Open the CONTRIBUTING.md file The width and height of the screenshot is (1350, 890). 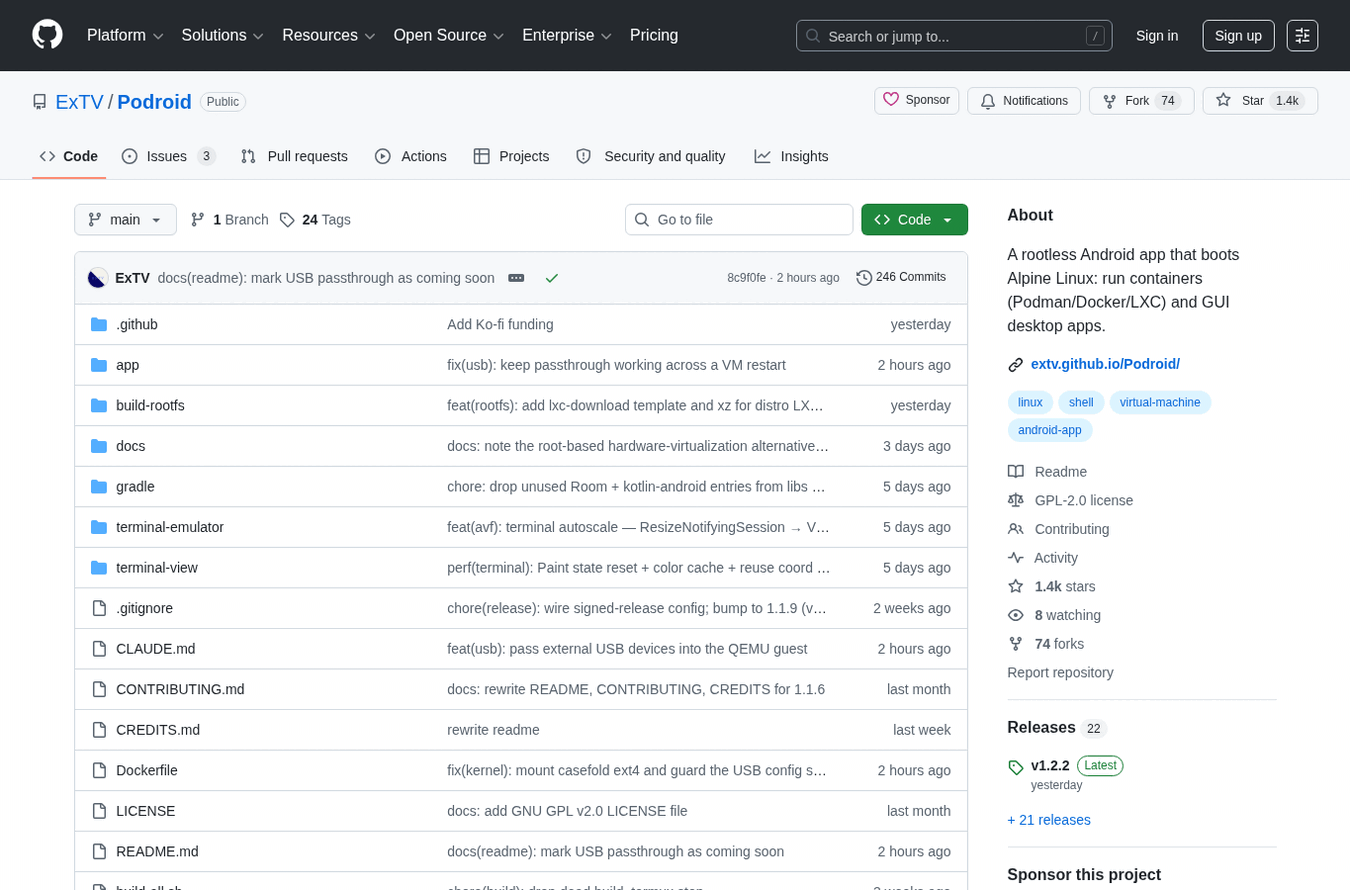click(180, 689)
